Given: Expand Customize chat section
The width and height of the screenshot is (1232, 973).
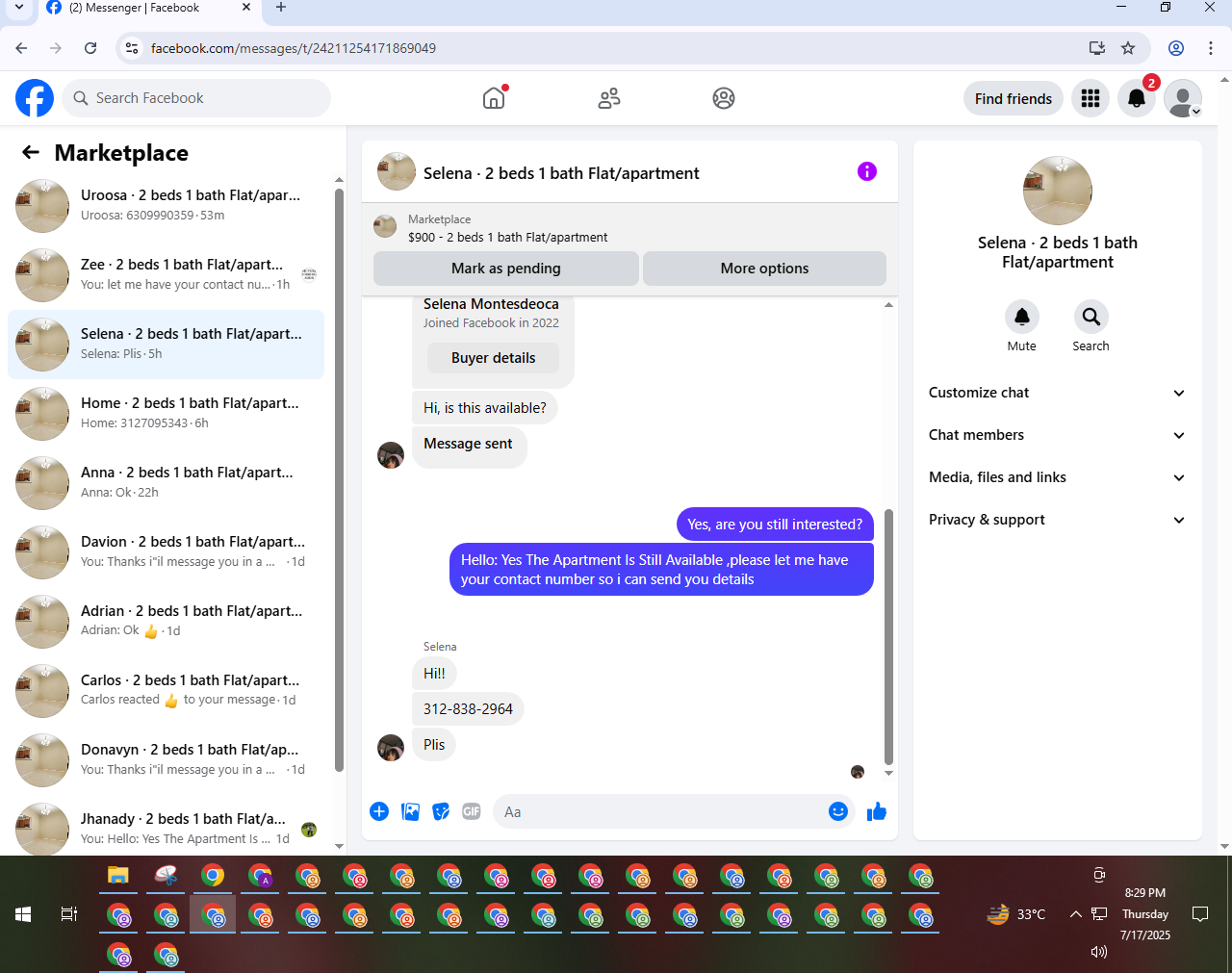Looking at the screenshot, I should point(1057,393).
